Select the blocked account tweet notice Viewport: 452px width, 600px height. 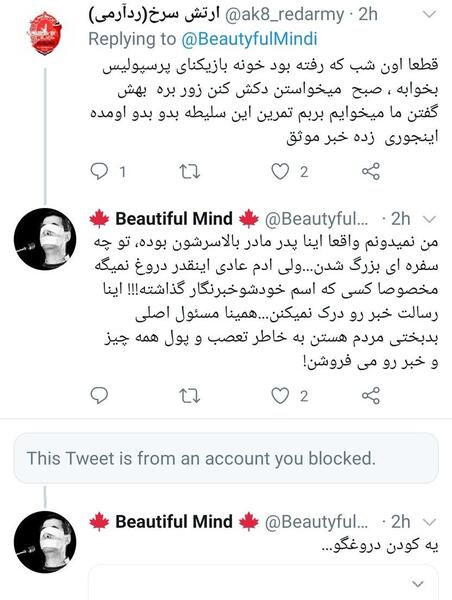point(226,458)
